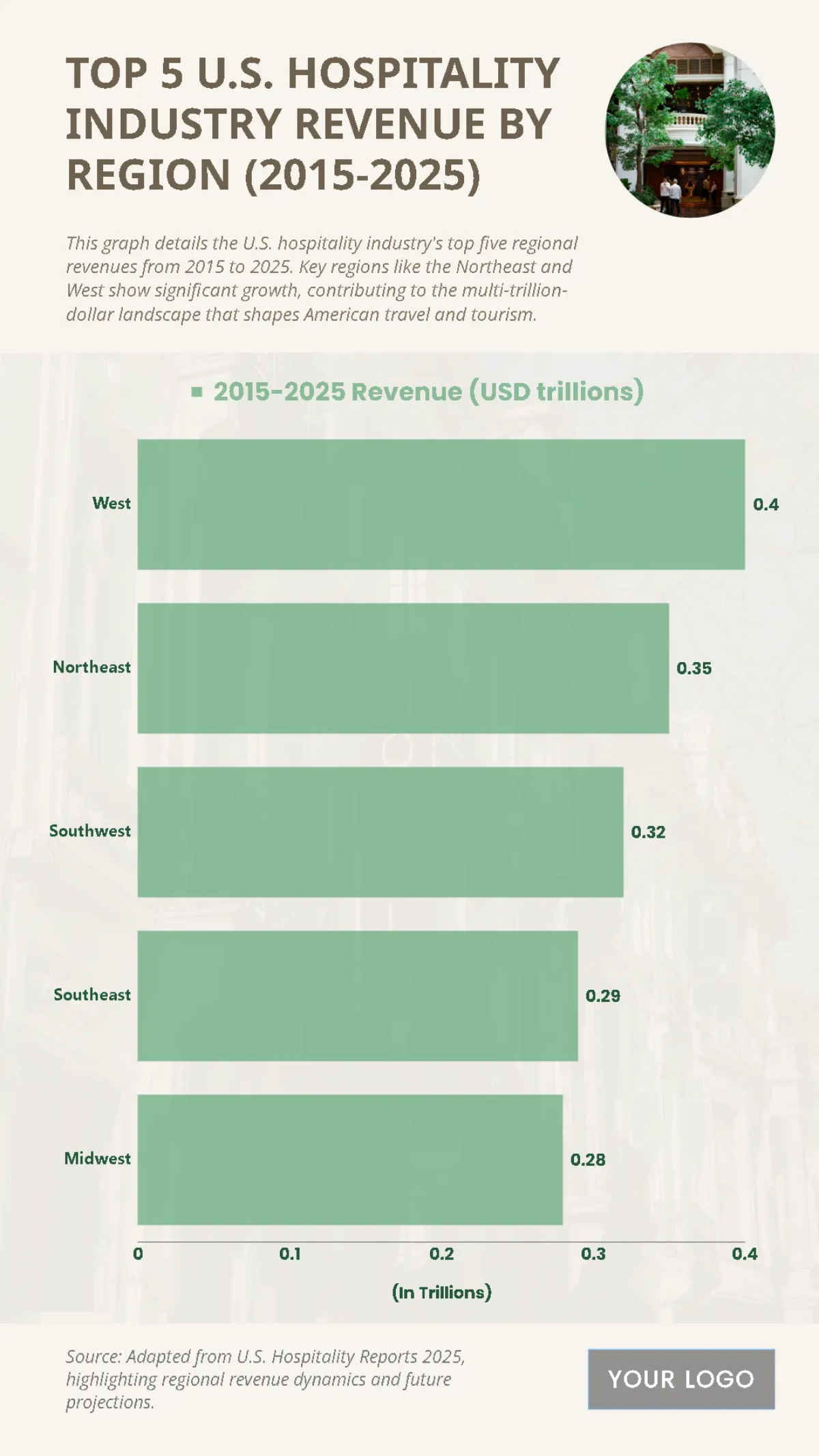The width and height of the screenshot is (819, 1456).
Task: Select the Southwest revenue bar
Action: pyautogui.click(x=380, y=831)
